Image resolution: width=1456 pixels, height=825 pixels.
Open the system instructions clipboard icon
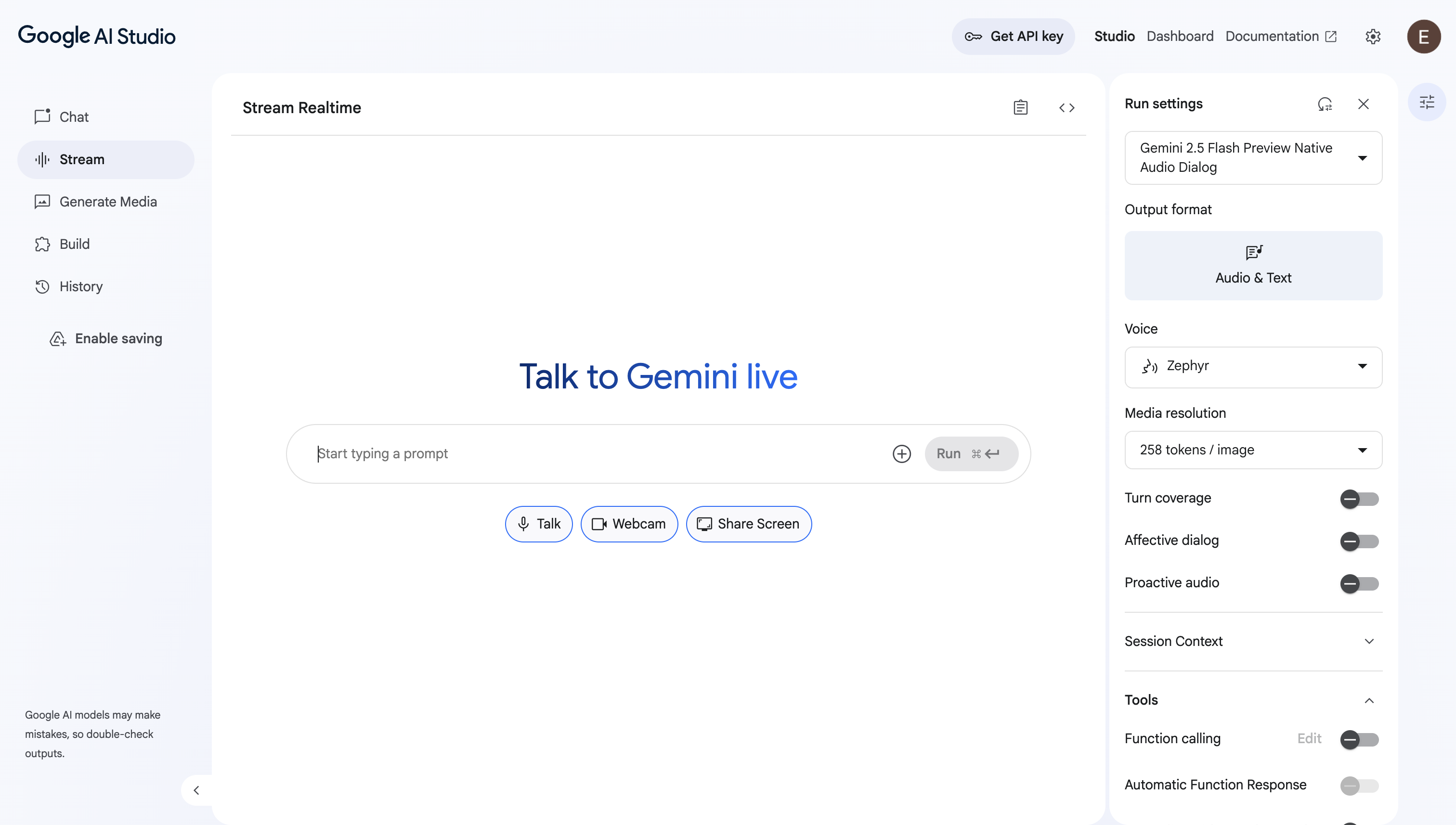point(1020,107)
